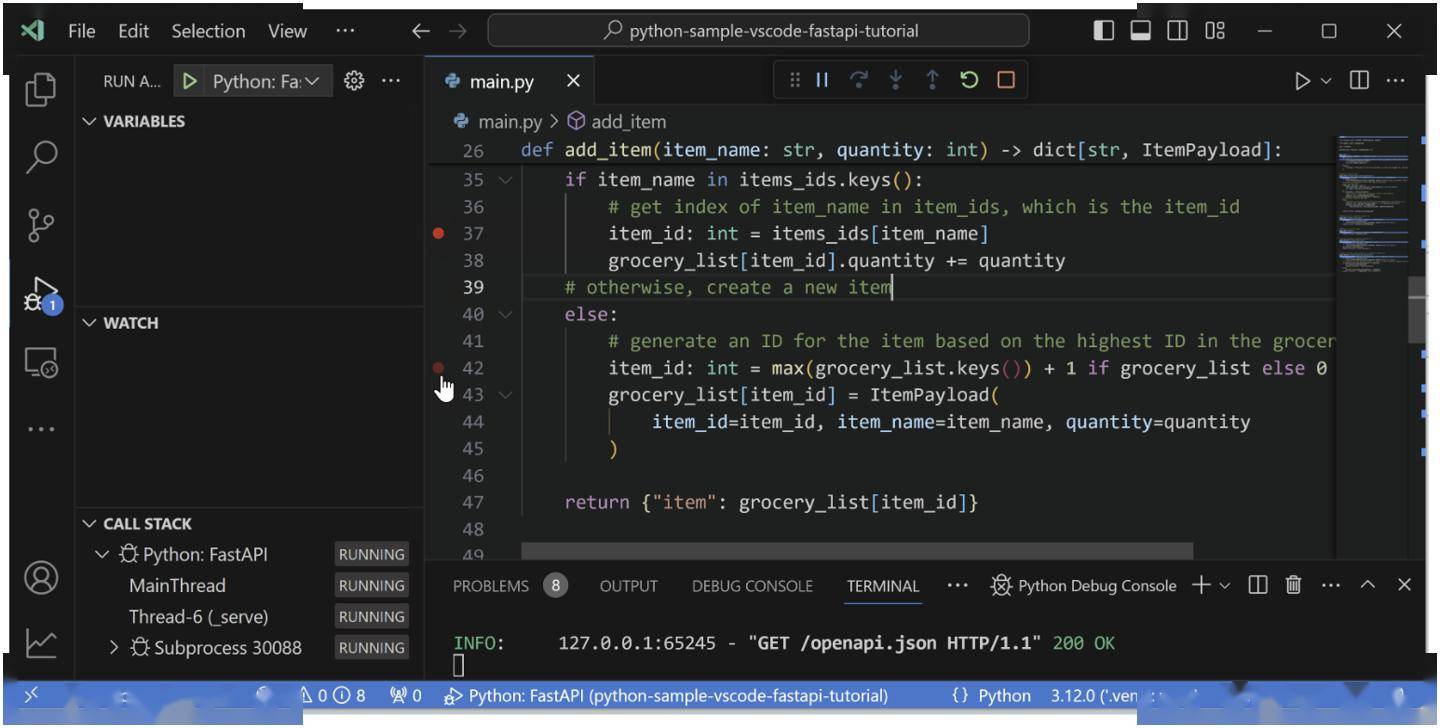Open the Remote Explorer icon

click(x=40, y=364)
